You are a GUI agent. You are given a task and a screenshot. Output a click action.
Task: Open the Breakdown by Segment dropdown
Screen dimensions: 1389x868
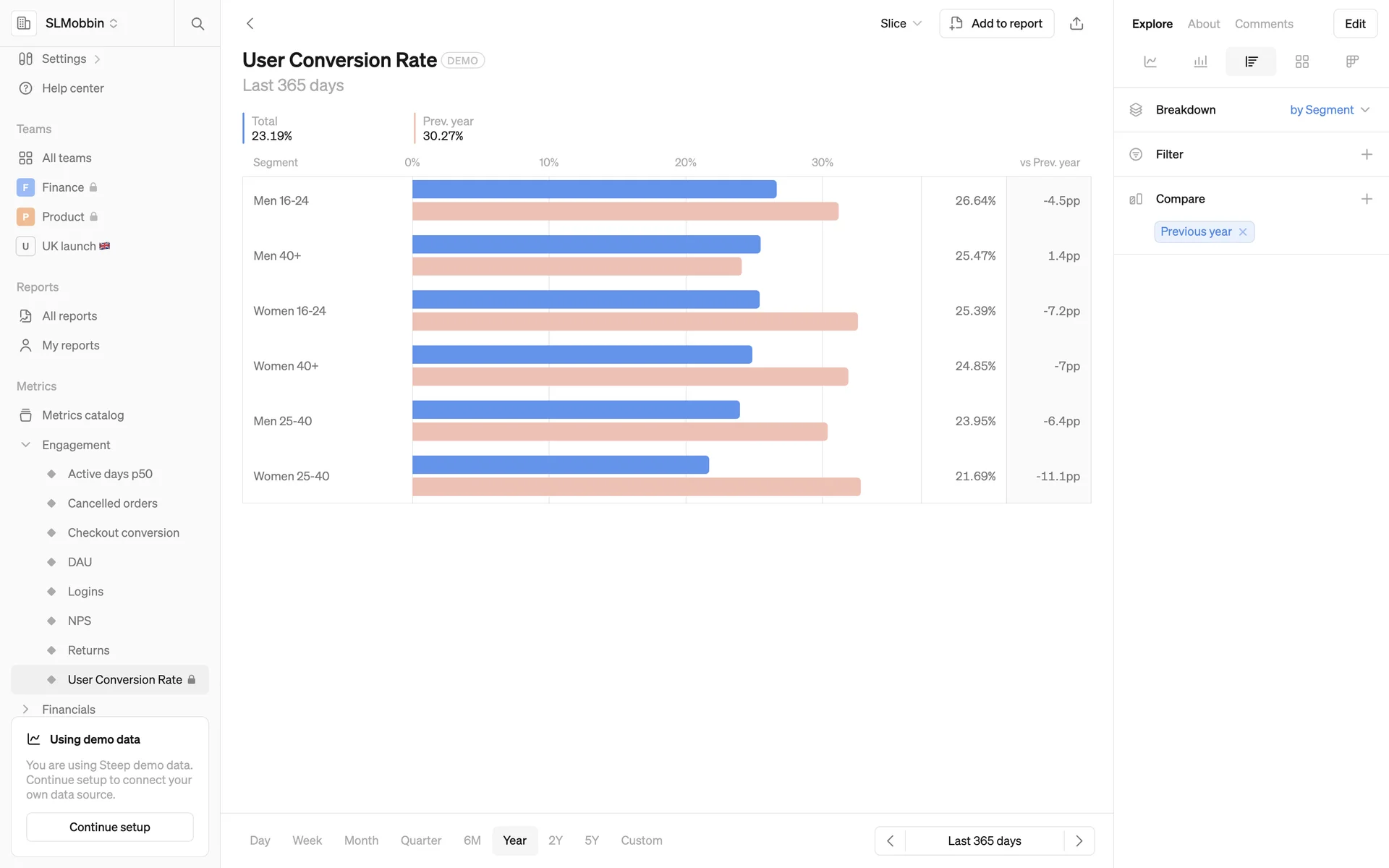pos(1329,110)
